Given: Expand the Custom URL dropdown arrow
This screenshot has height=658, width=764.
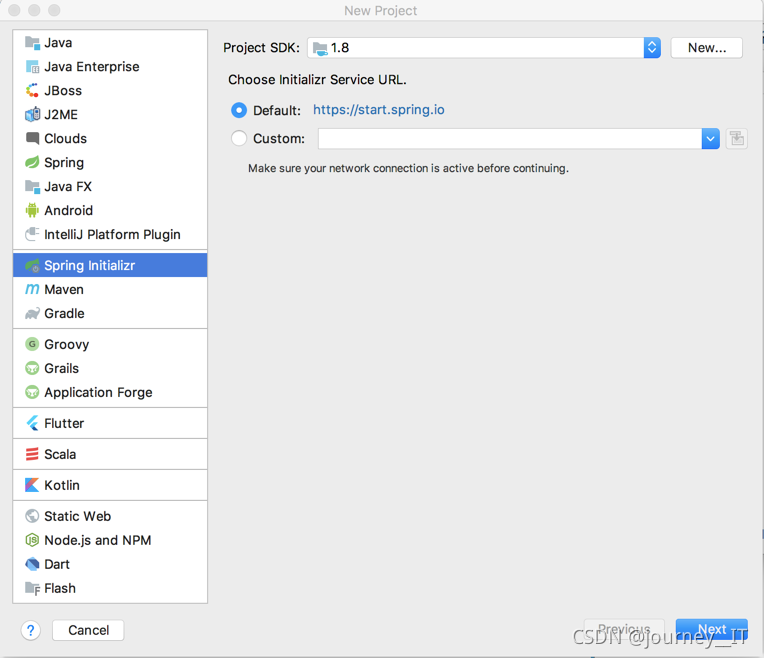Looking at the screenshot, I should click(711, 139).
